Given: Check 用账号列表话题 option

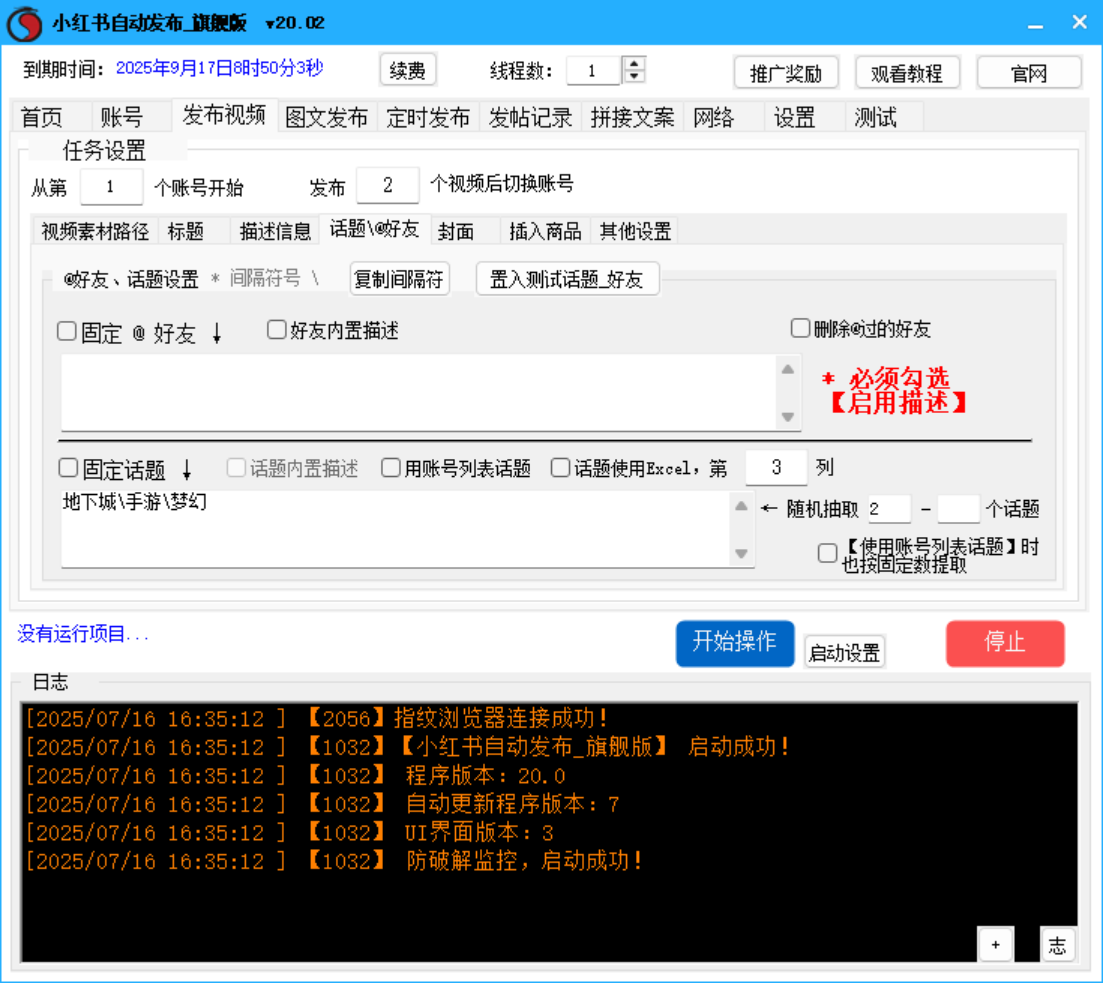Looking at the screenshot, I should point(391,468).
